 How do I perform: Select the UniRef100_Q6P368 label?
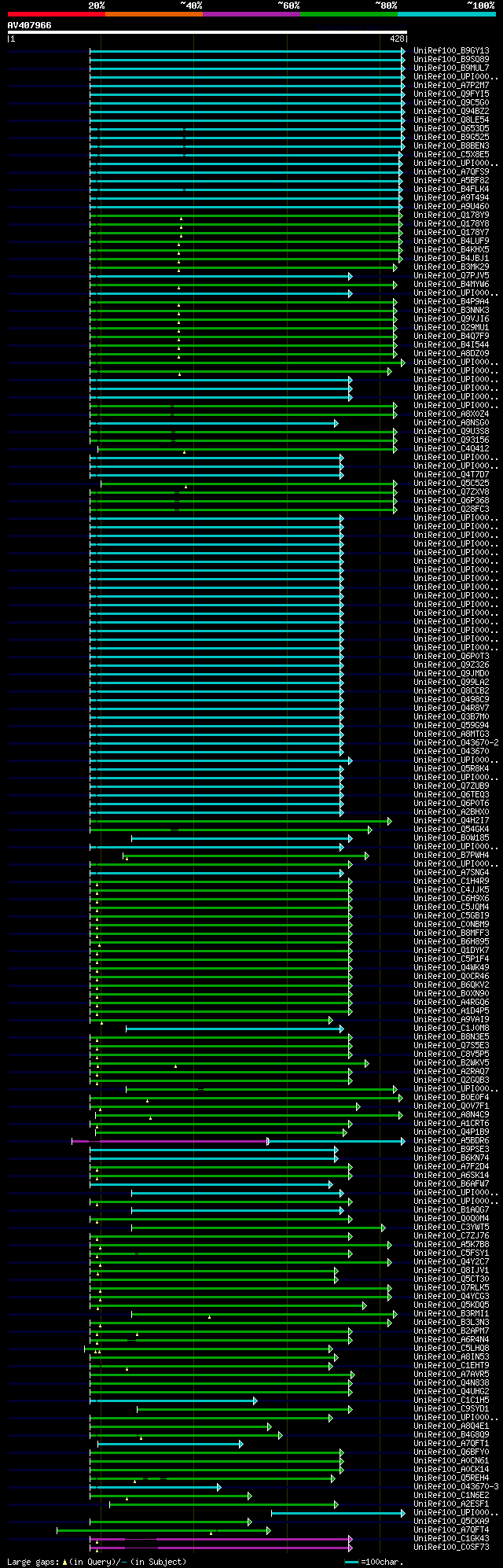pos(451,501)
